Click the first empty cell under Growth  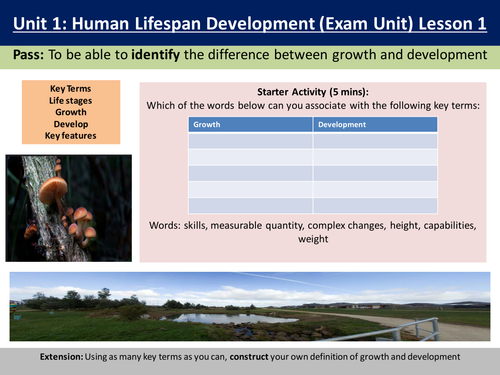[250, 141]
